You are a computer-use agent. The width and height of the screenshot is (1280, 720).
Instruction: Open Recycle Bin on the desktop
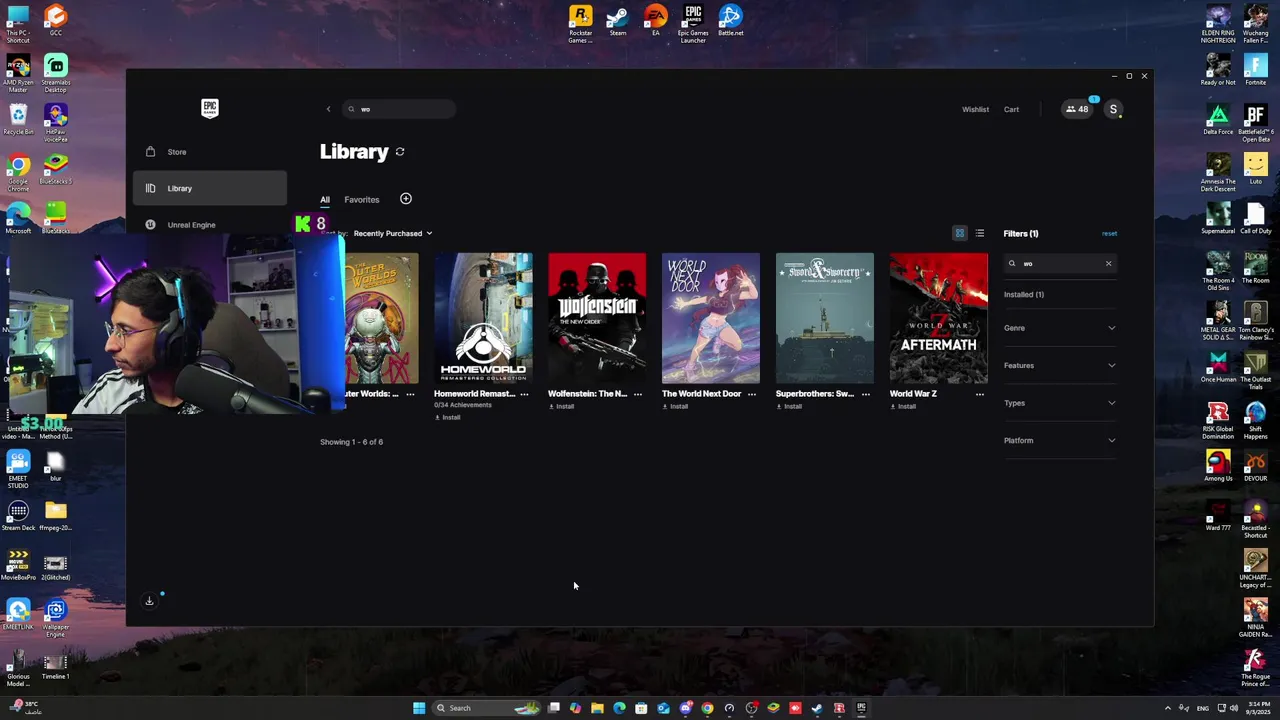tap(18, 120)
